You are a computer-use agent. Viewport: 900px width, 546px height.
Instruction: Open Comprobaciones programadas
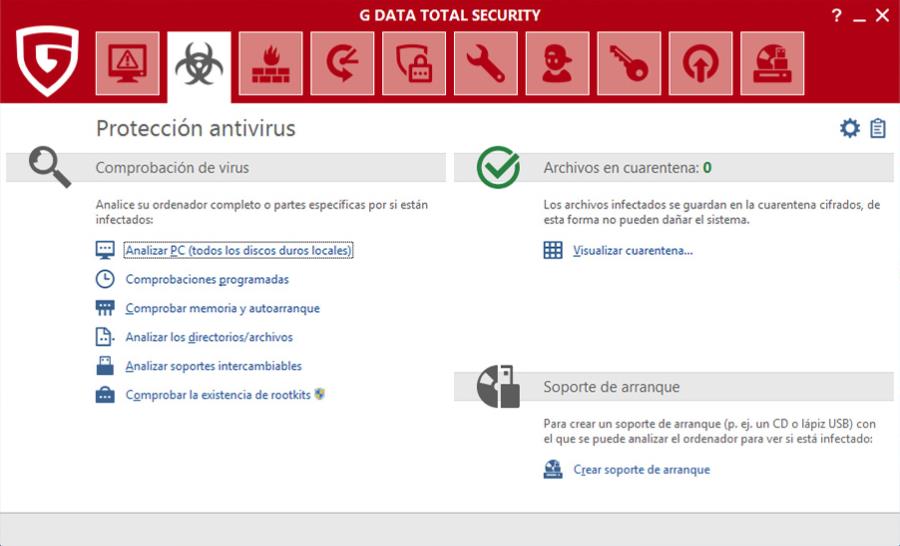point(207,280)
